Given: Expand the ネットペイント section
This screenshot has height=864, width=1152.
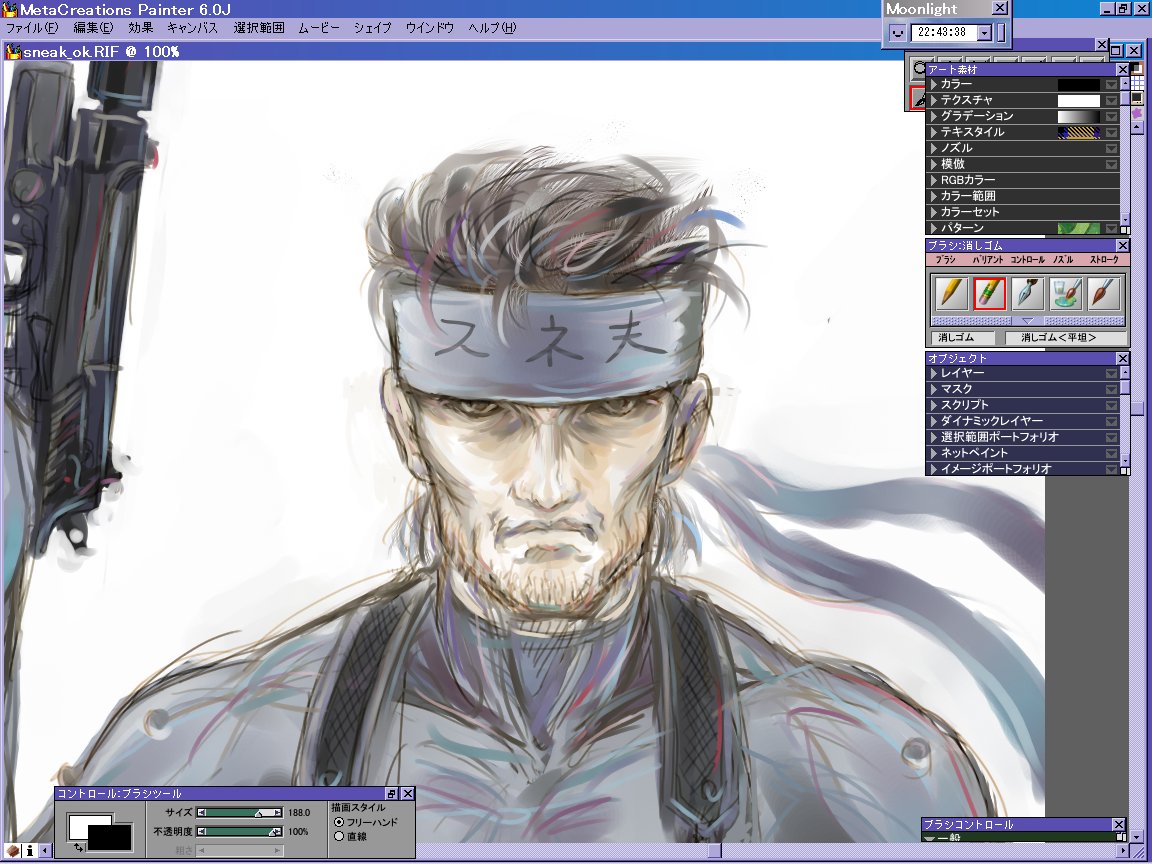Looking at the screenshot, I should [934, 453].
